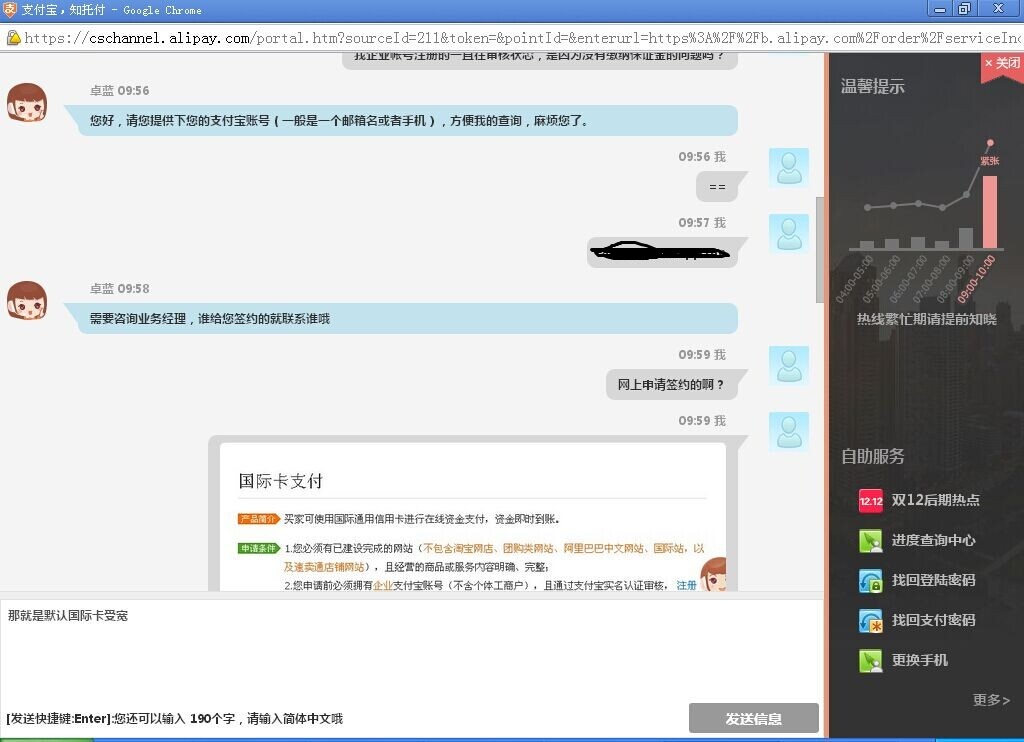Open the 进度查询中心 link

[933, 540]
